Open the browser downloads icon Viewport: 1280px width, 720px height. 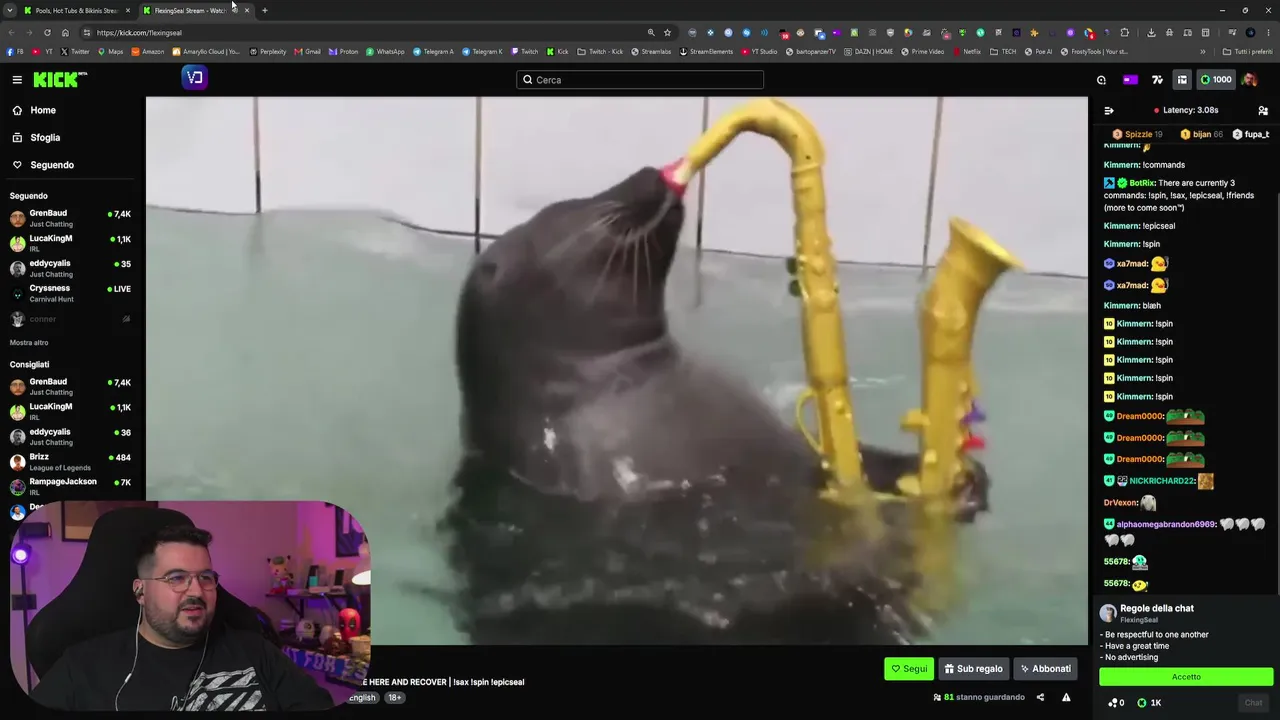tap(1150, 33)
